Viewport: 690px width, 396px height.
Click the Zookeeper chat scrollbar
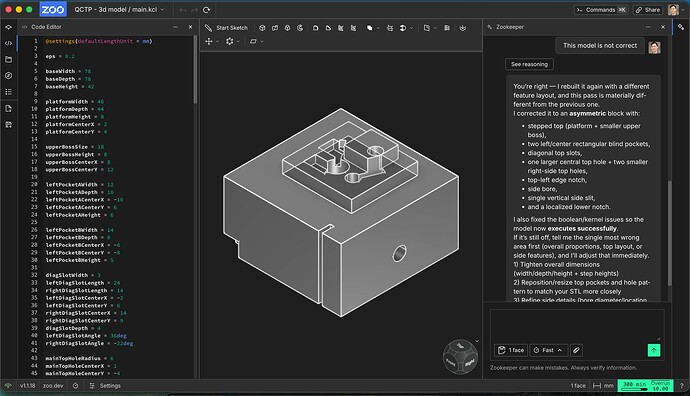[670, 233]
